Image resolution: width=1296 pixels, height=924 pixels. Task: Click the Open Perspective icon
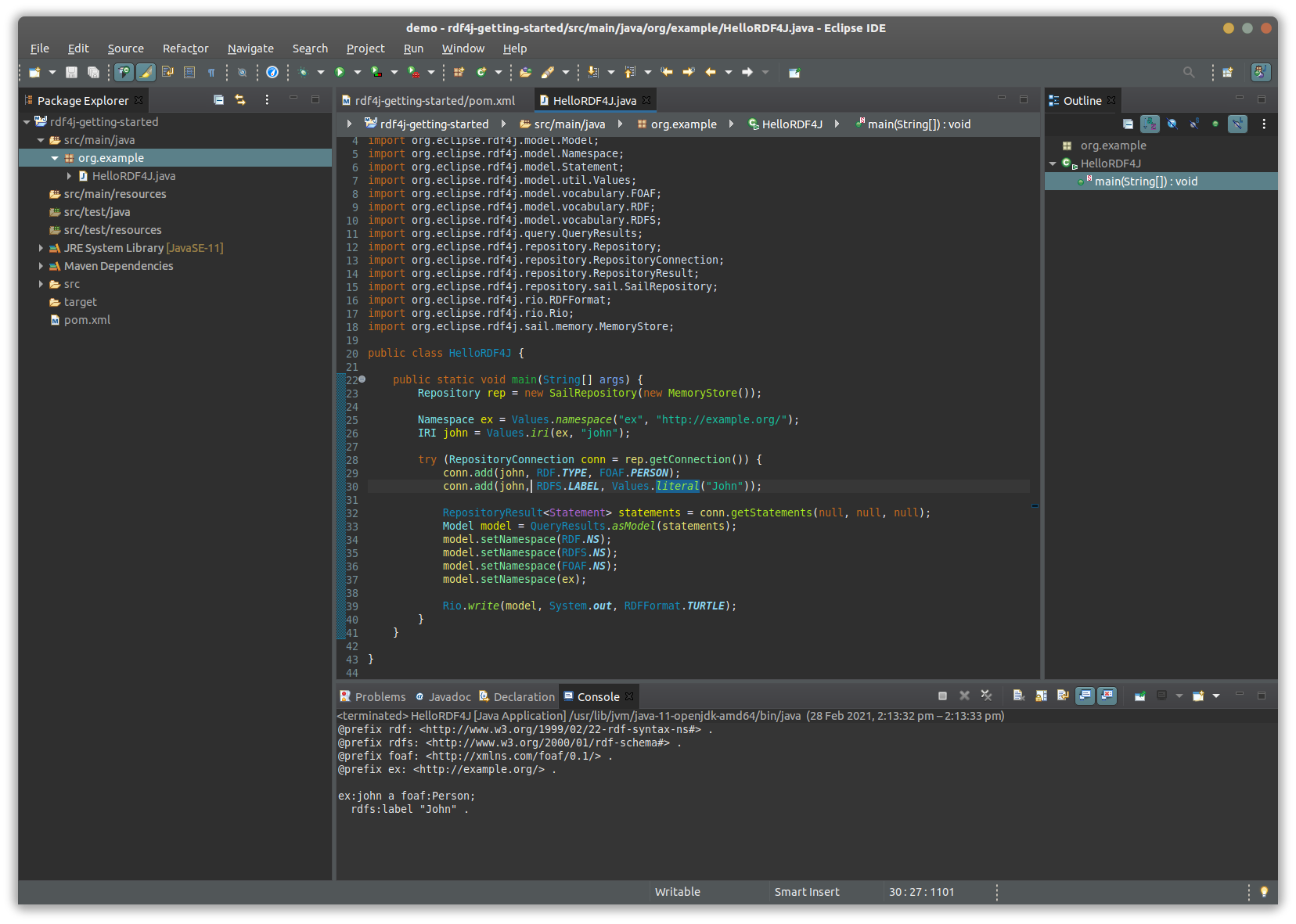click(1228, 73)
